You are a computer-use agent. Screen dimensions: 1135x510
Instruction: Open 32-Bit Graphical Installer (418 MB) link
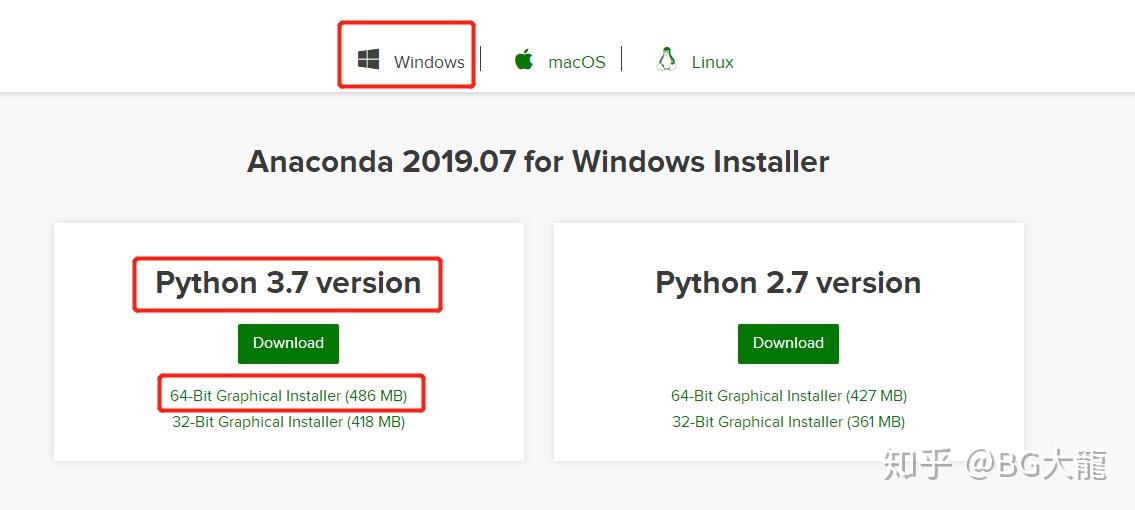pyautogui.click(x=289, y=422)
